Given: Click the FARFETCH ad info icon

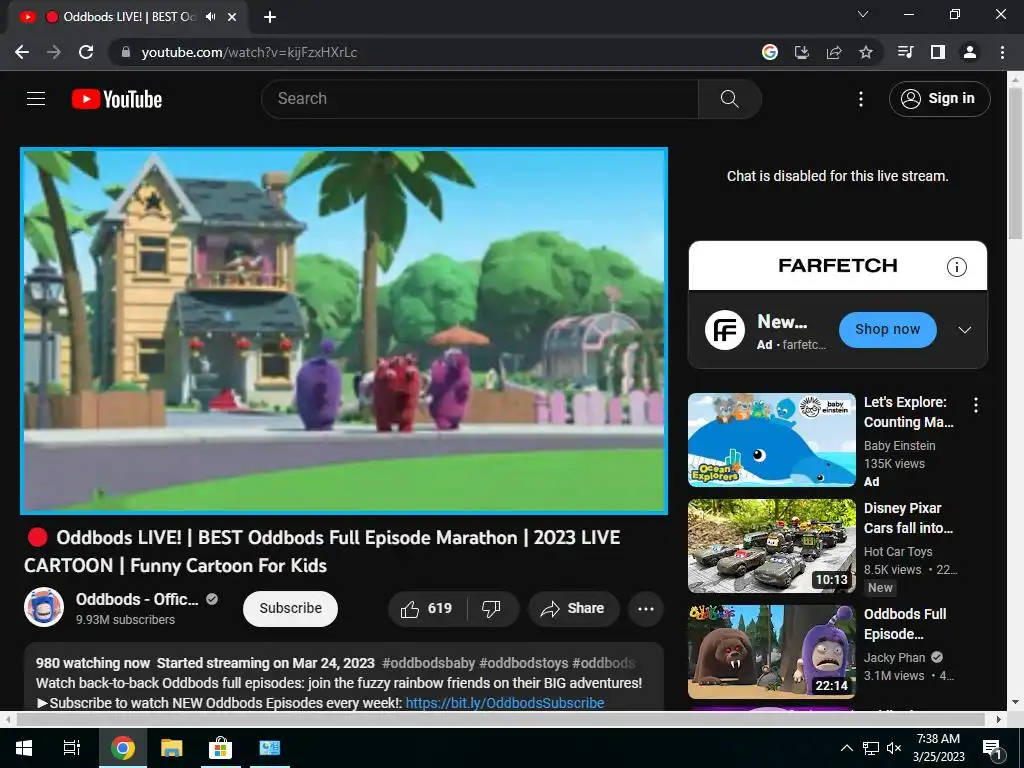Looking at the screenshot, I should click(957, 266).
